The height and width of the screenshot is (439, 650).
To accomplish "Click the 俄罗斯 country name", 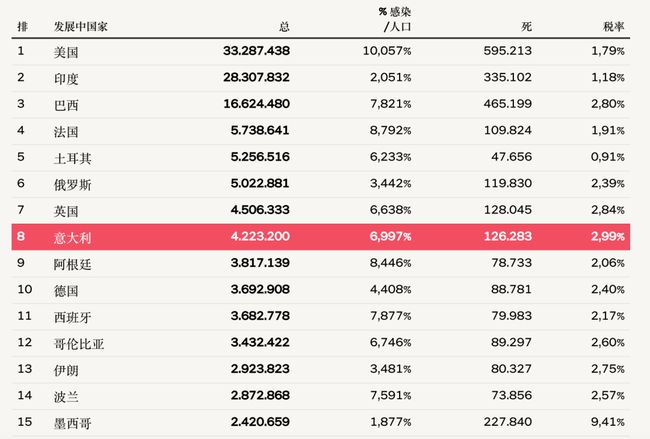I will point(72,184).
